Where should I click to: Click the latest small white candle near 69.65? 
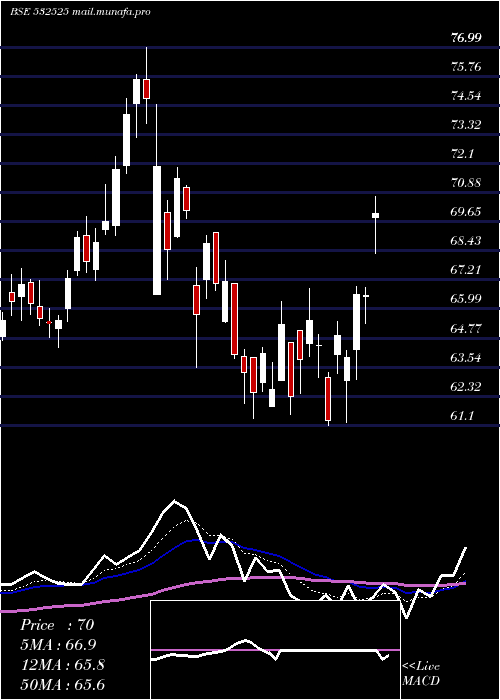pyautogui.click(x=375, y=216)
